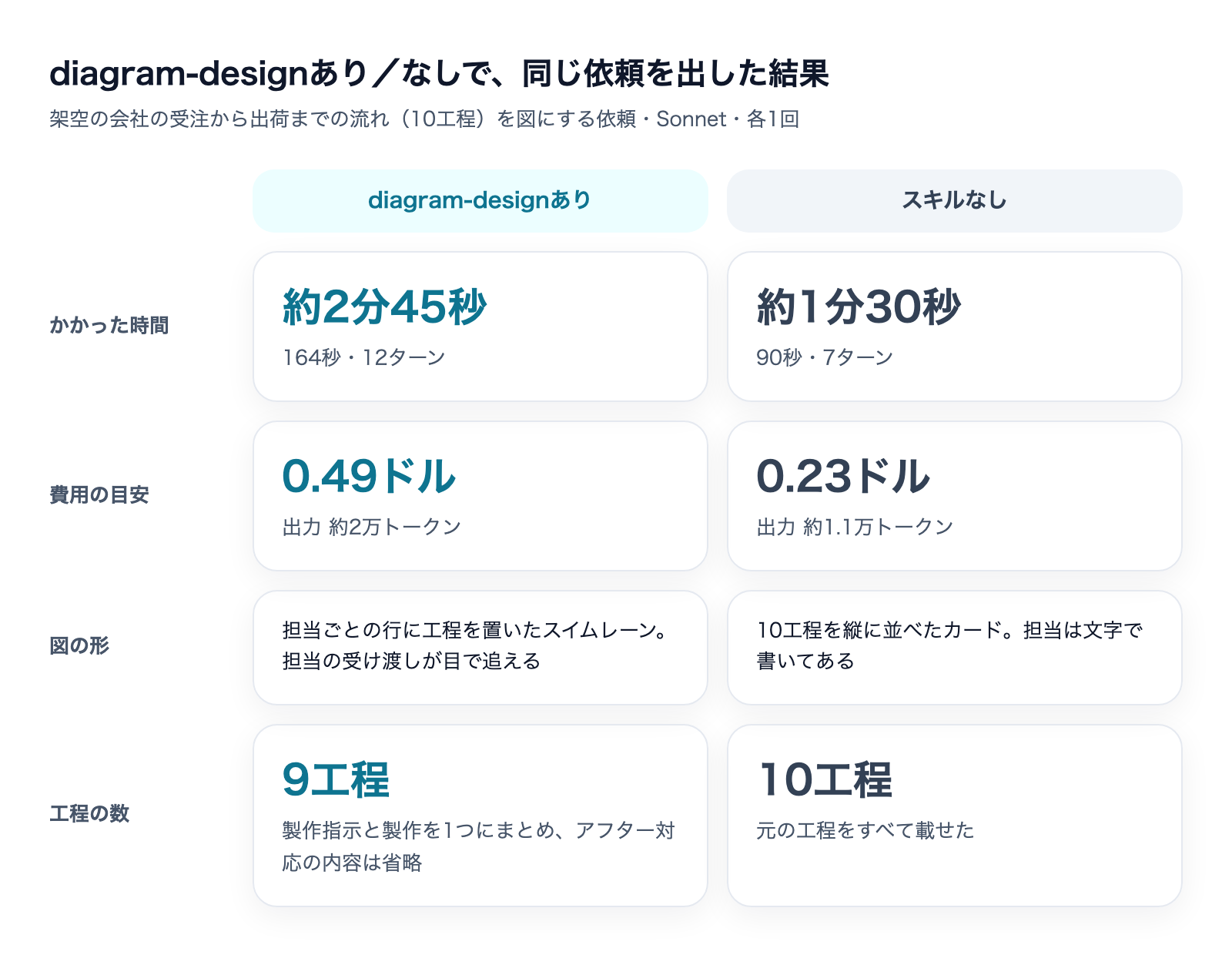Click the row label "費用の目安"

click(x=99, y=494)
